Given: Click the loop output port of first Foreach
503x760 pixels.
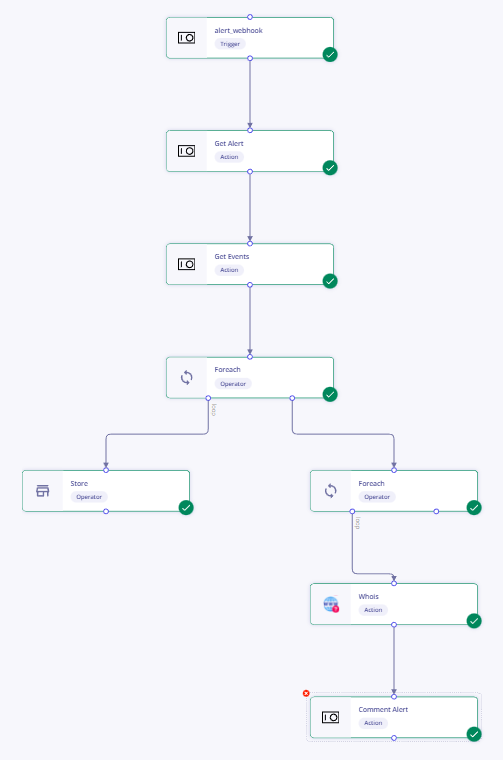Looking at the screenshot, I should 208,398.
